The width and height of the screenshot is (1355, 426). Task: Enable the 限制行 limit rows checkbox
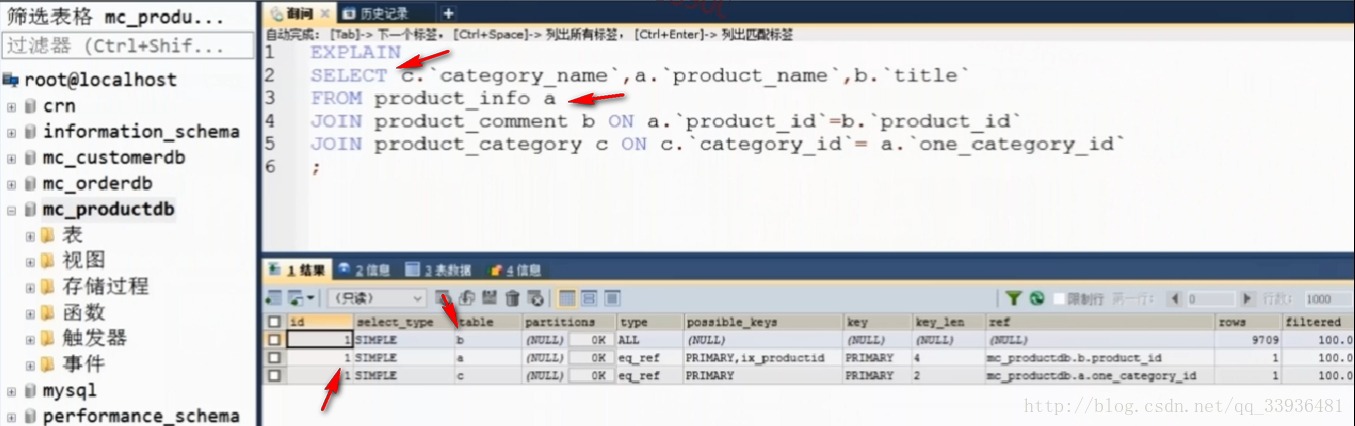click(x=1059, y=298)
